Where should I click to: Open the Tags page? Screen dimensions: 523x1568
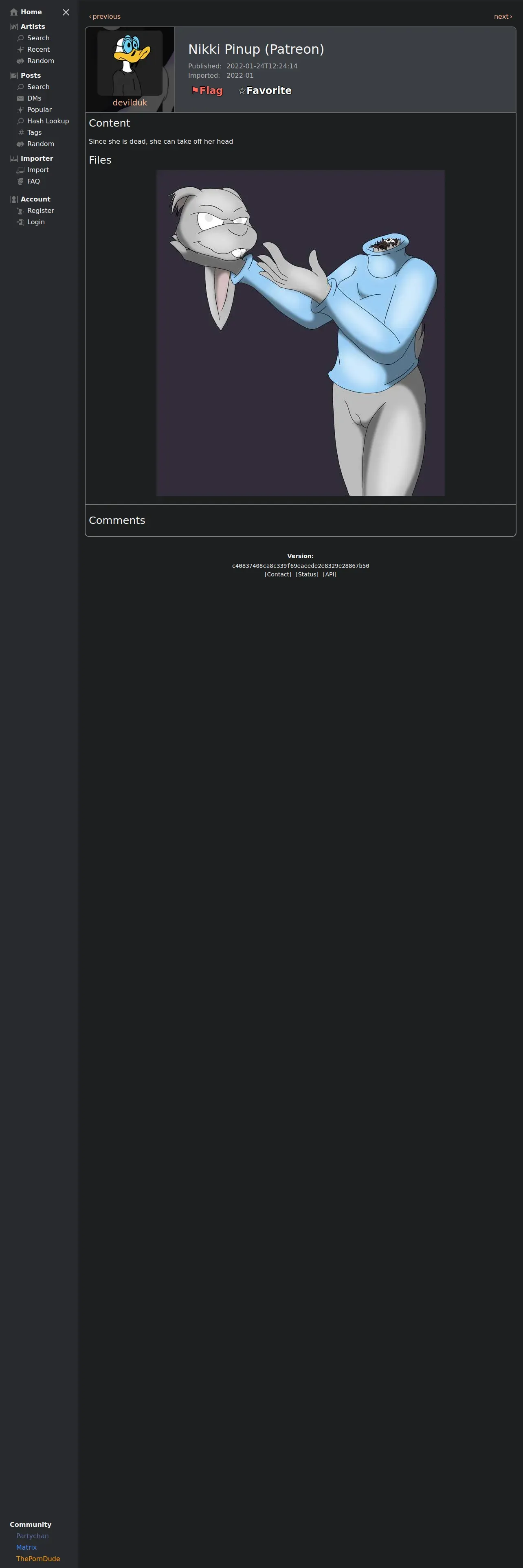click(x=35, y=133)
